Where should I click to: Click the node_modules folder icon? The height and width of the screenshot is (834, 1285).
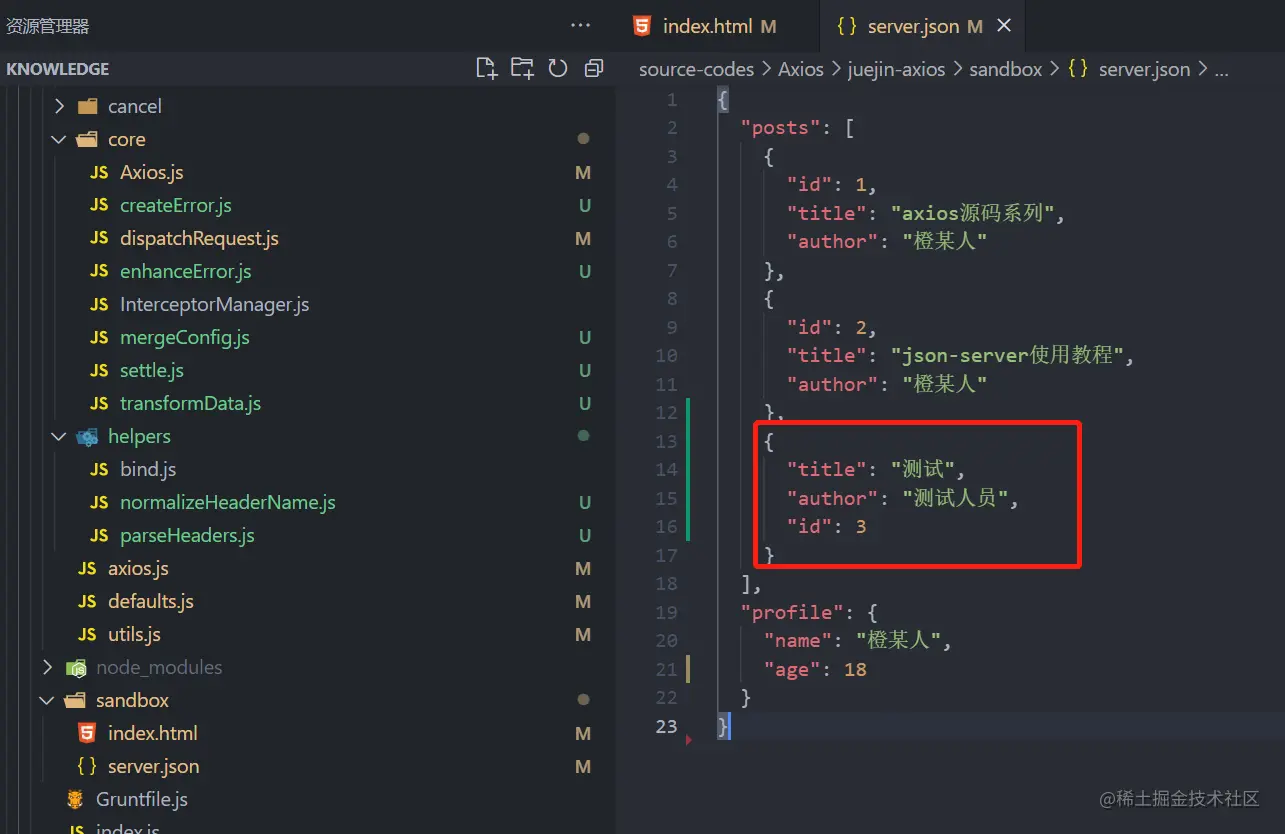(76, 667)
